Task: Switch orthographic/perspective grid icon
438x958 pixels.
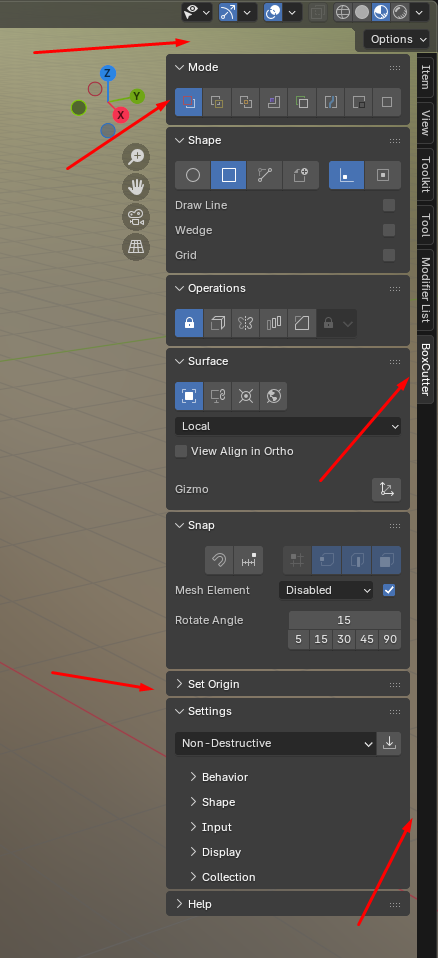Action: click(x=136, y=247)
